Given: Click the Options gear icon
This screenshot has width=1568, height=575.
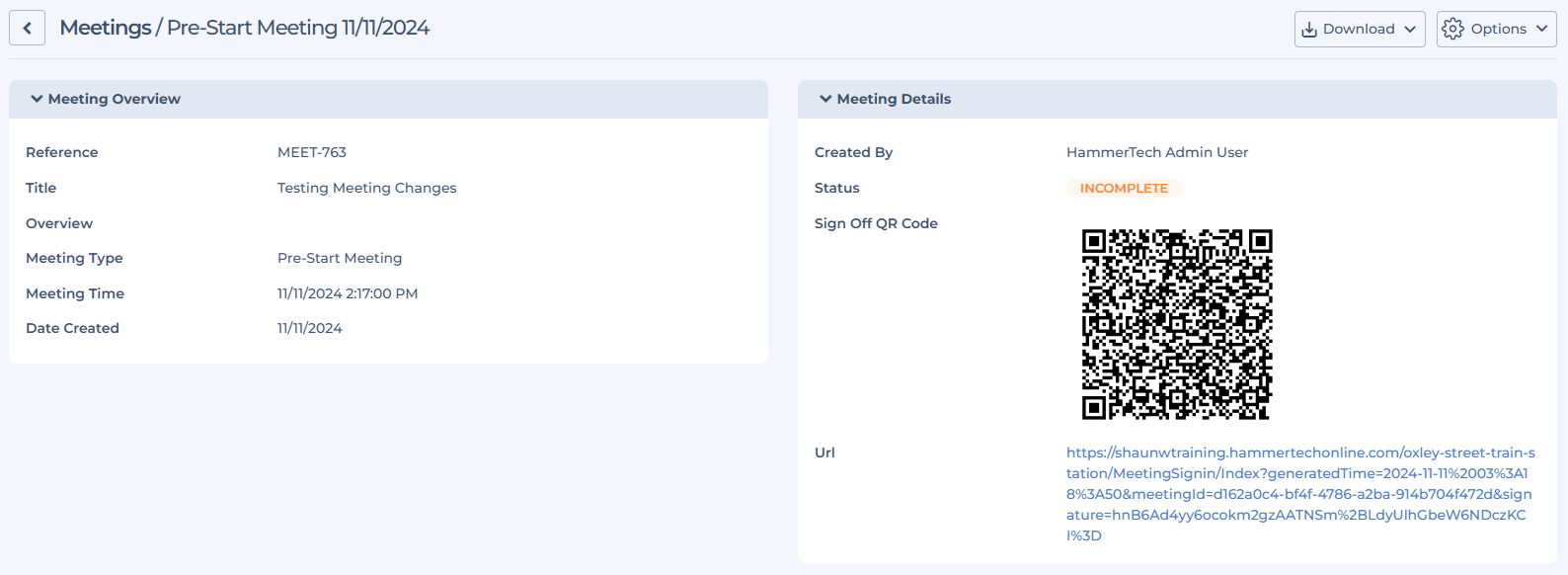Looking at the screenshot, I should click(x=1452, y=30).
